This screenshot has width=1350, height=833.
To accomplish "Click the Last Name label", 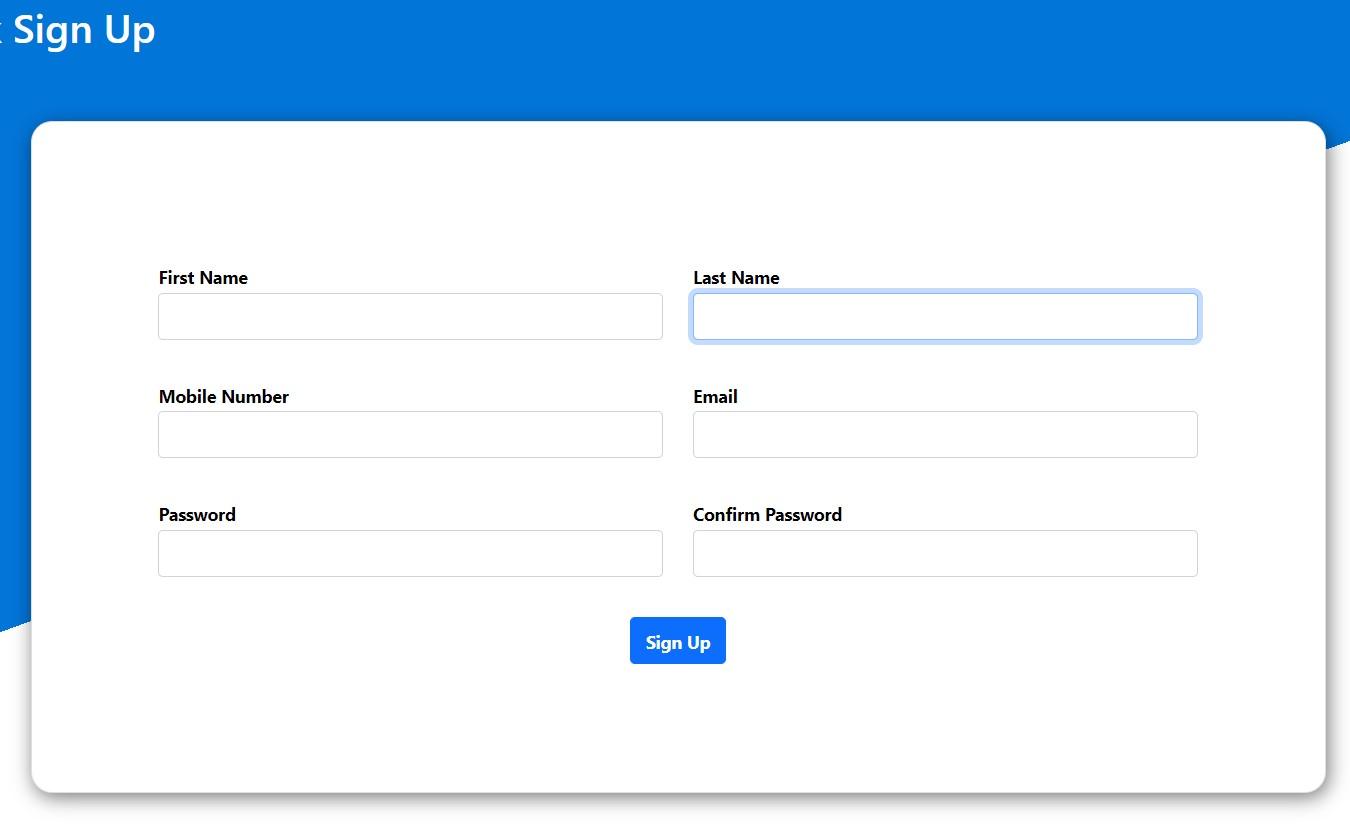I will pos(736,278).
